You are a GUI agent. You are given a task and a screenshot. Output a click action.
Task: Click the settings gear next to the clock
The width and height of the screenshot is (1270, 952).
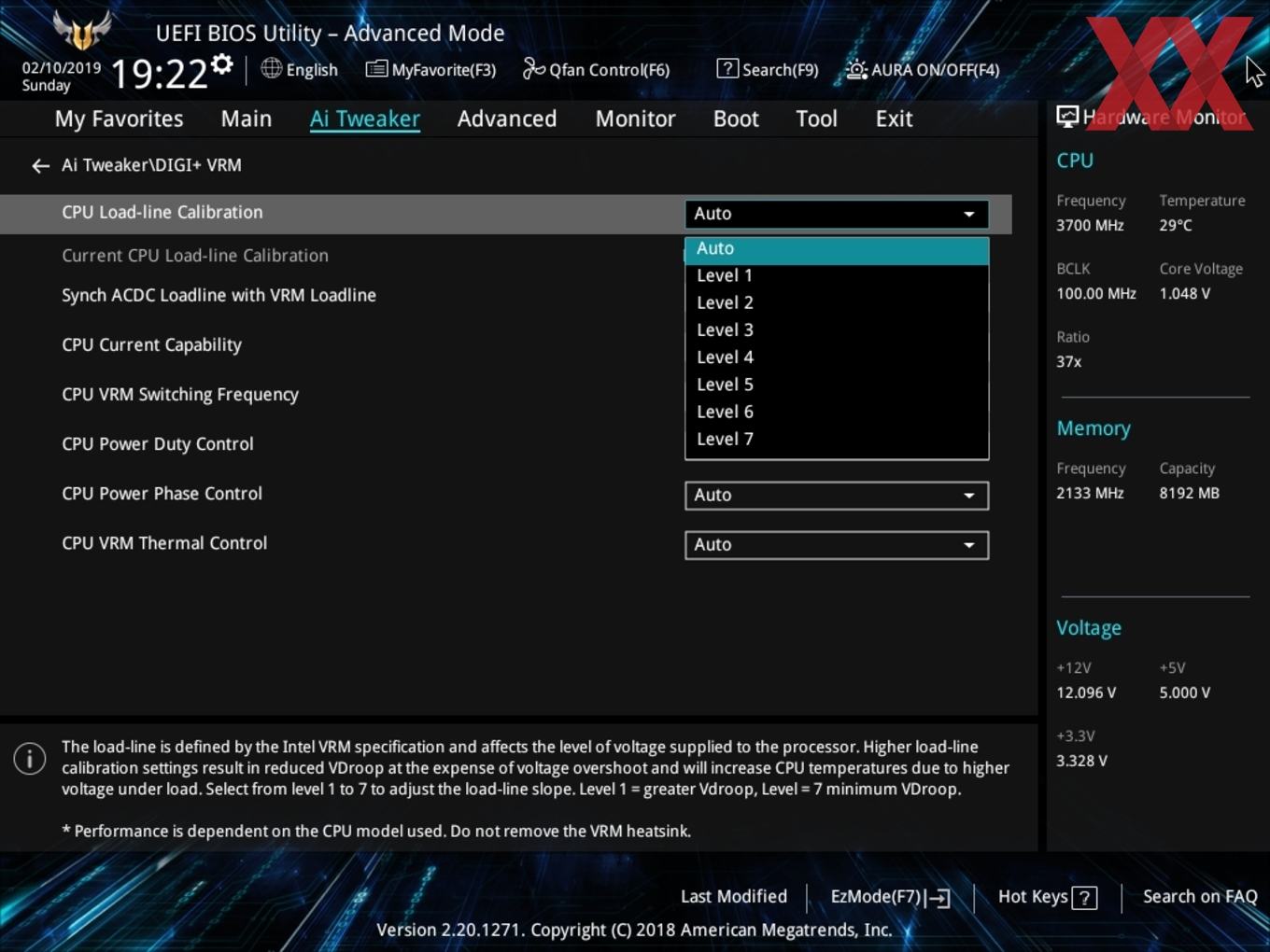pos(221,64)
